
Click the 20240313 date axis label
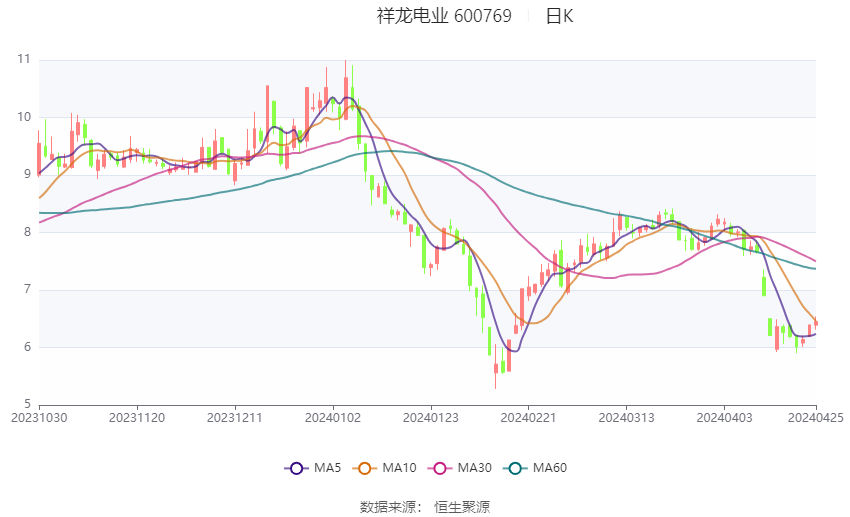coord(626,416)
